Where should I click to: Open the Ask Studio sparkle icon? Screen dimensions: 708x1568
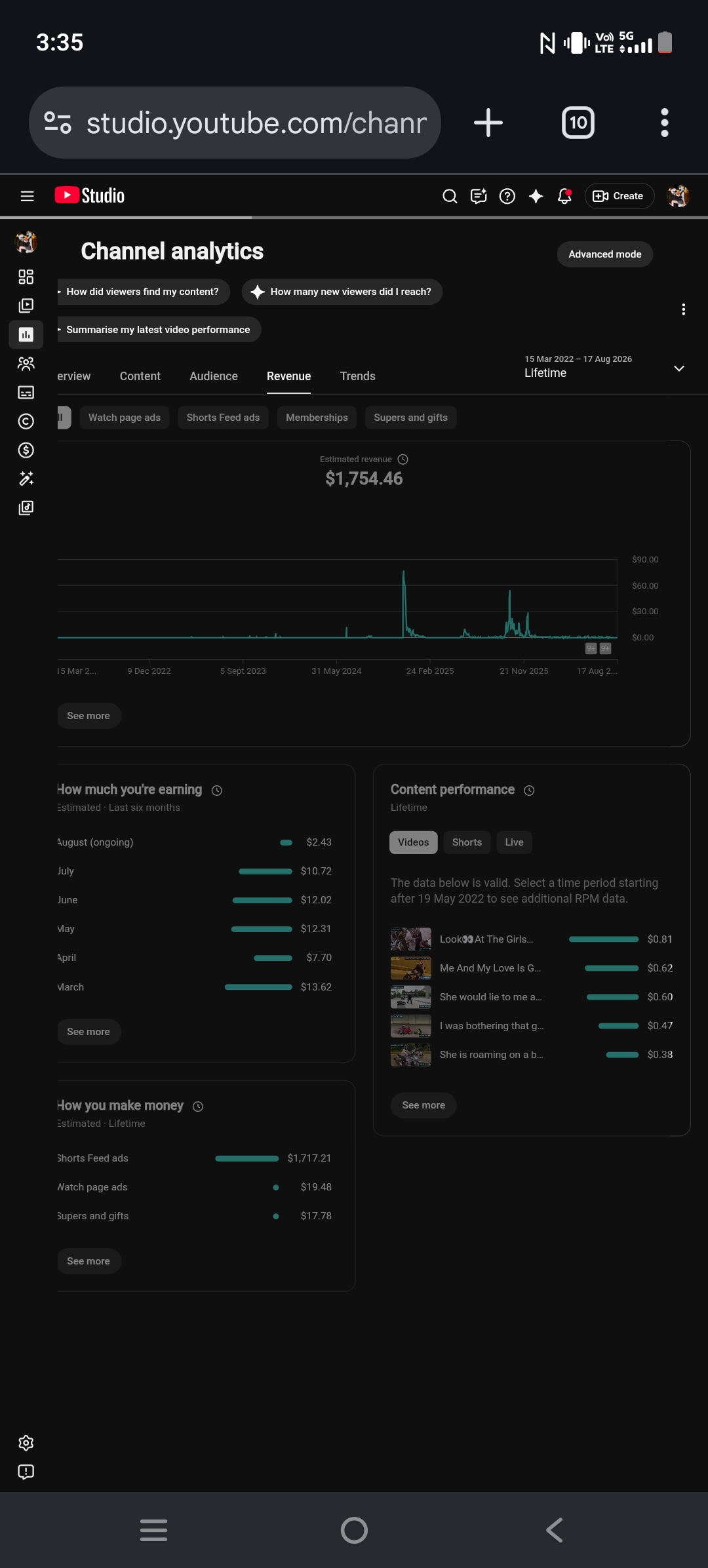tap(536, 196)
